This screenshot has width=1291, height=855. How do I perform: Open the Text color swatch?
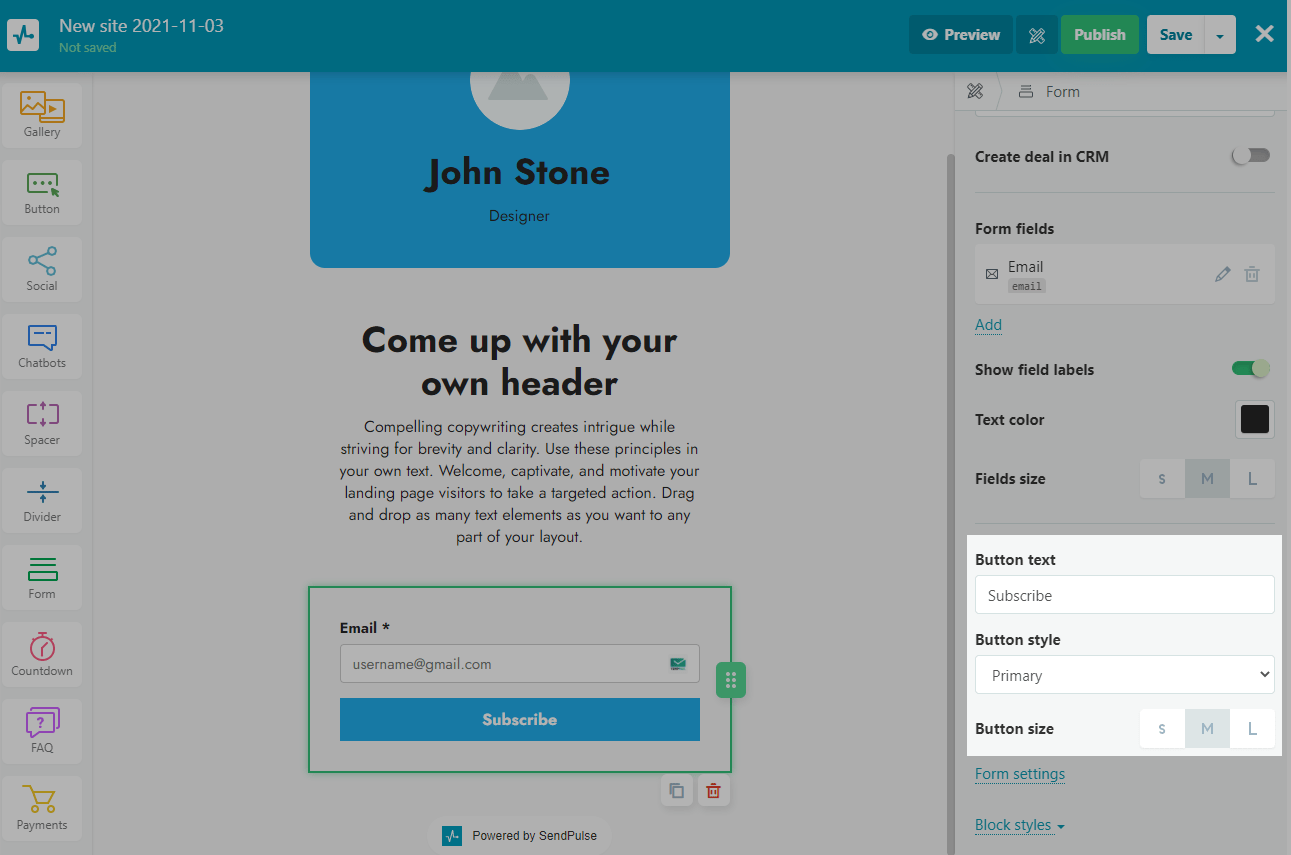tap(1254, 420)
